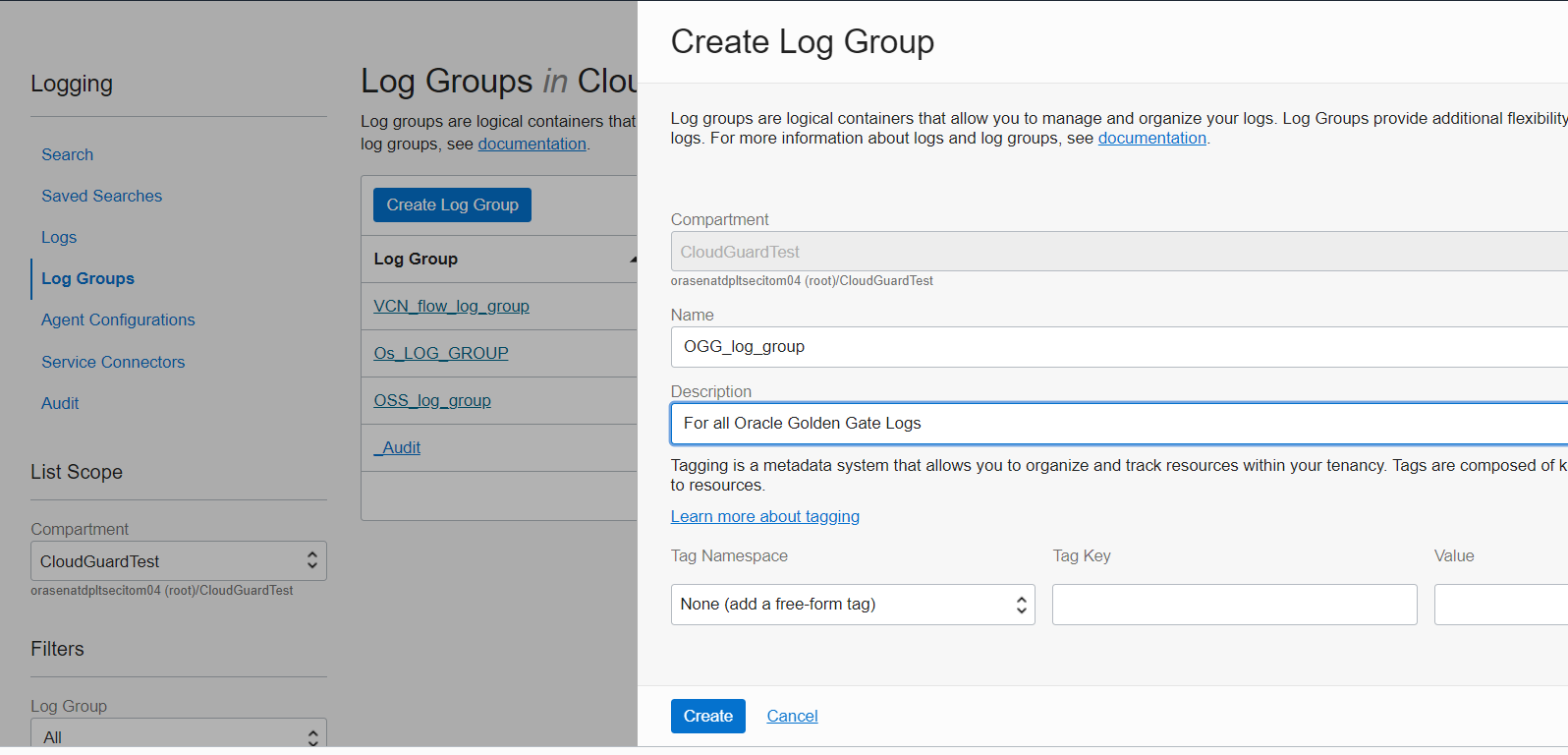
Task: Navigate to Service Connectors
Action: click(x=113, y=362)
